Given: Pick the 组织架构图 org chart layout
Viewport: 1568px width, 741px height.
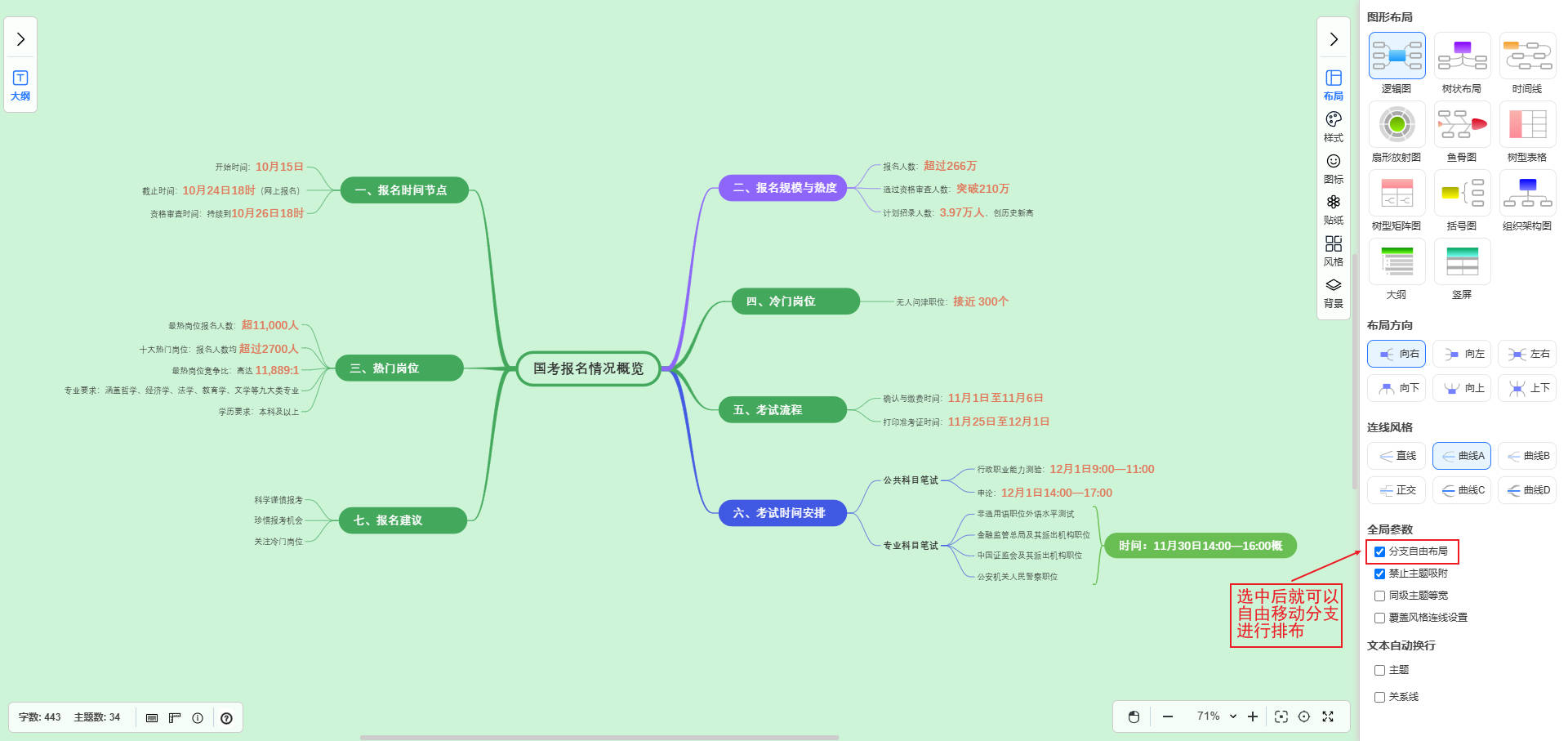Looking at the screenshot, I should pos(1527,194).
